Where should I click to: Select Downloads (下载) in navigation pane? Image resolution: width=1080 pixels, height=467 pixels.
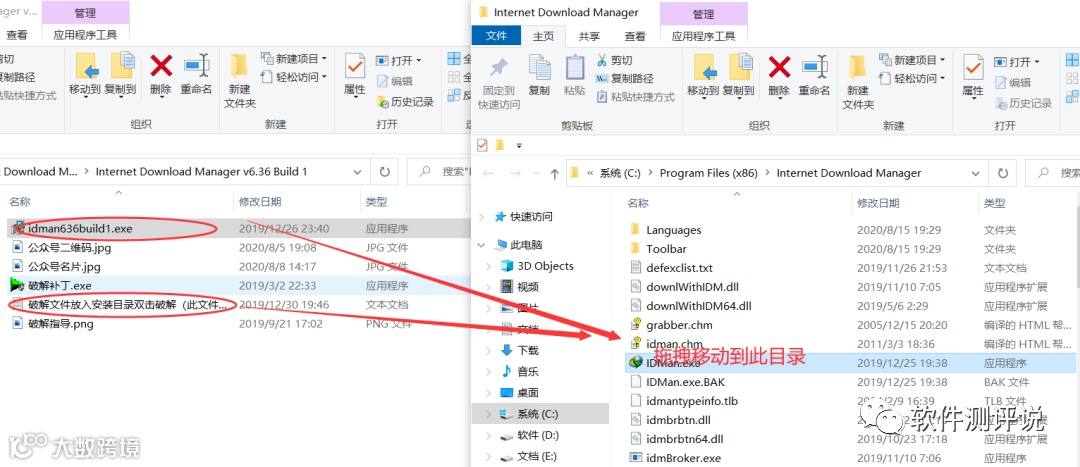pos(519,351)
